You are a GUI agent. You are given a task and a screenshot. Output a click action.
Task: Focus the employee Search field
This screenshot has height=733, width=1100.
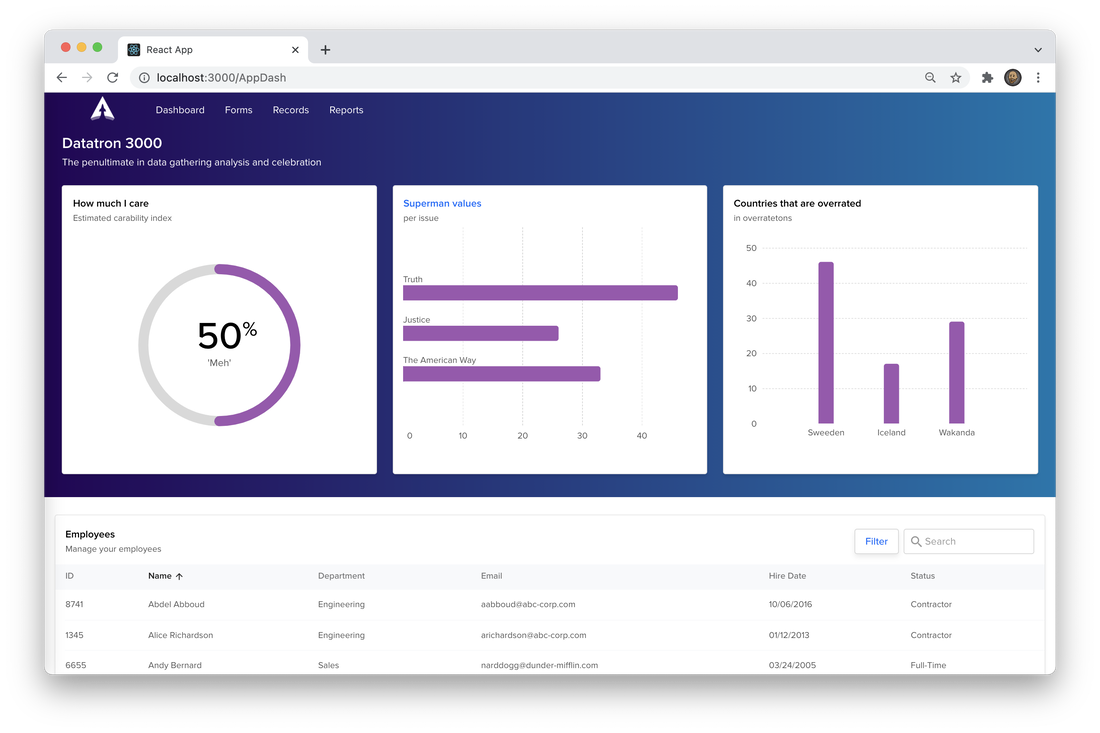969,542
